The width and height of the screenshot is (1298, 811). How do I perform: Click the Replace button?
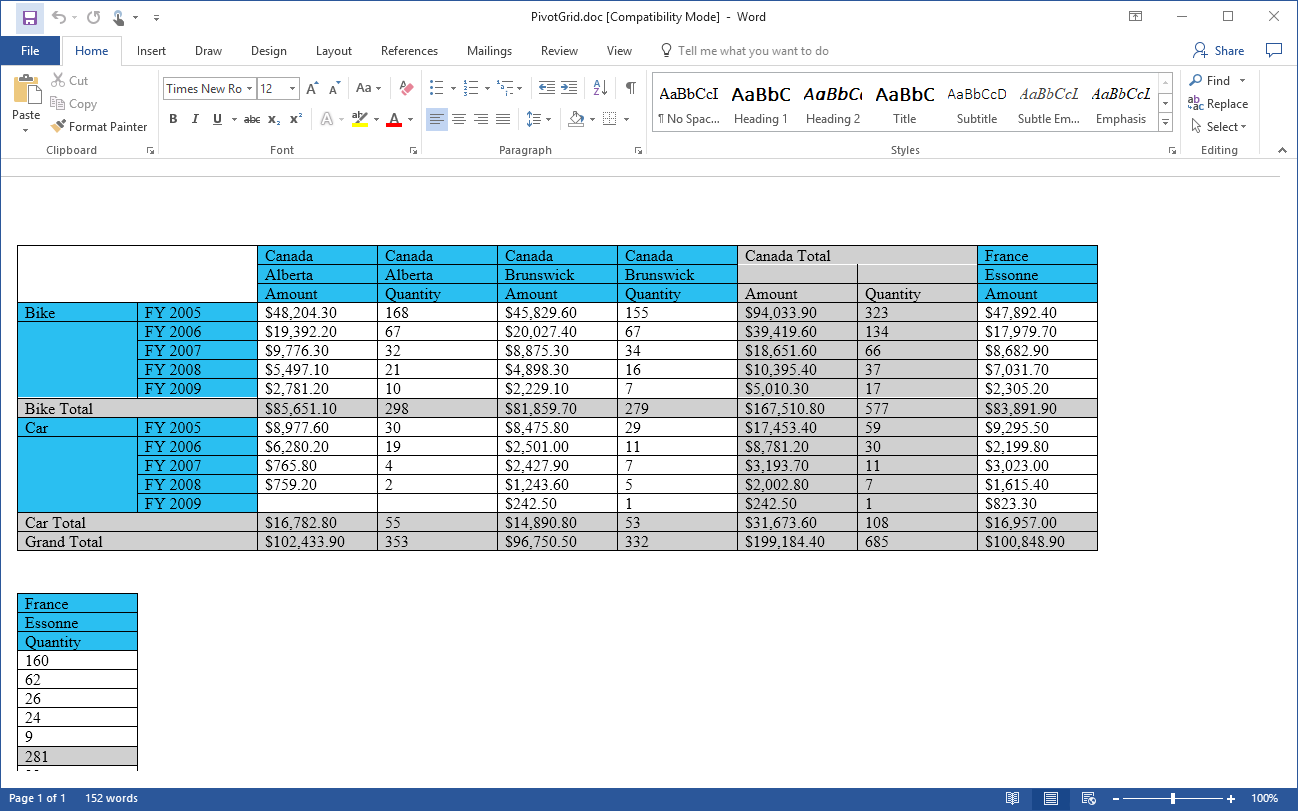click(1218, 104)
